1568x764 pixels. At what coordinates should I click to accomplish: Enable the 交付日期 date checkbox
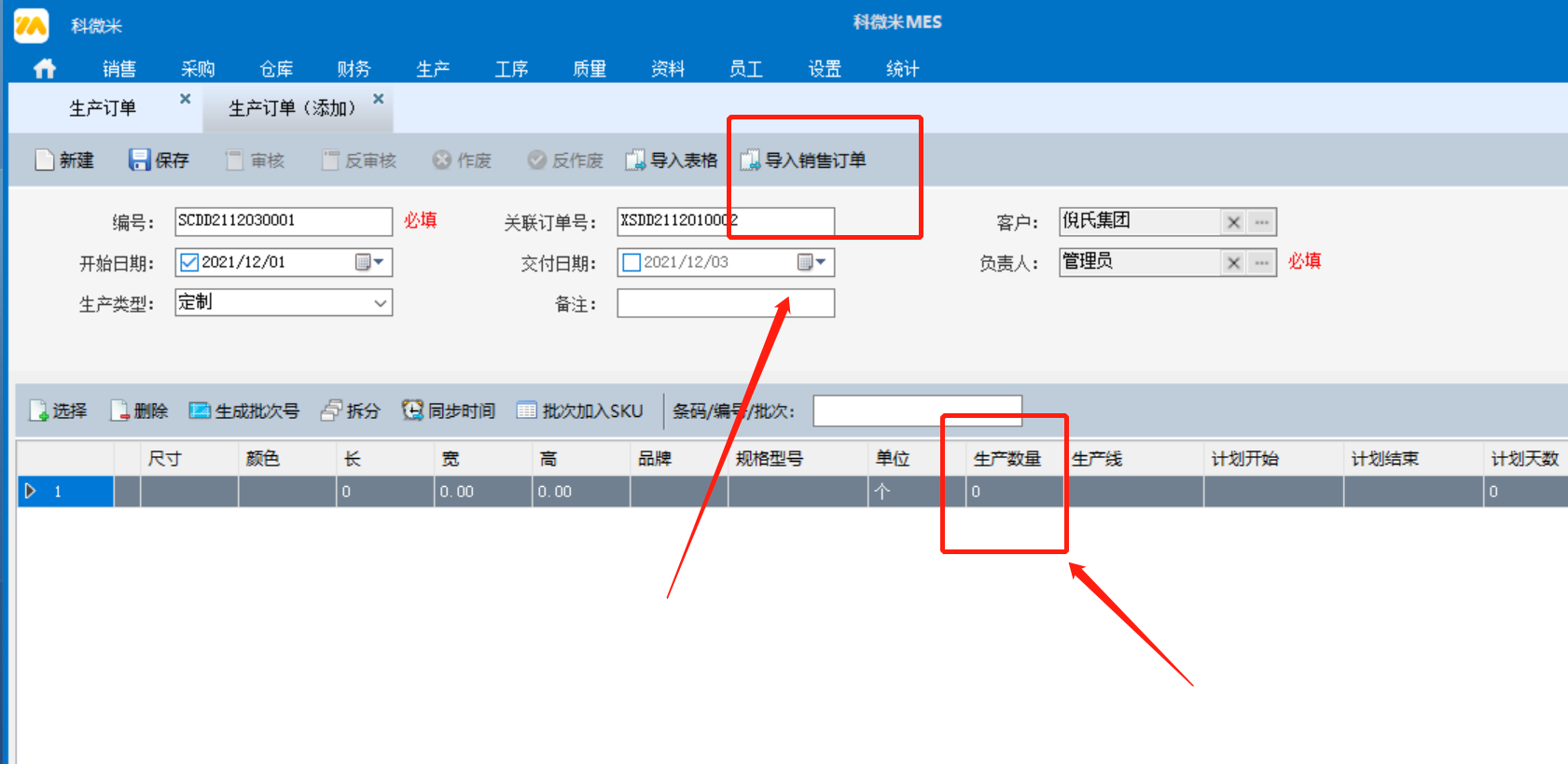tap(631, 262)
